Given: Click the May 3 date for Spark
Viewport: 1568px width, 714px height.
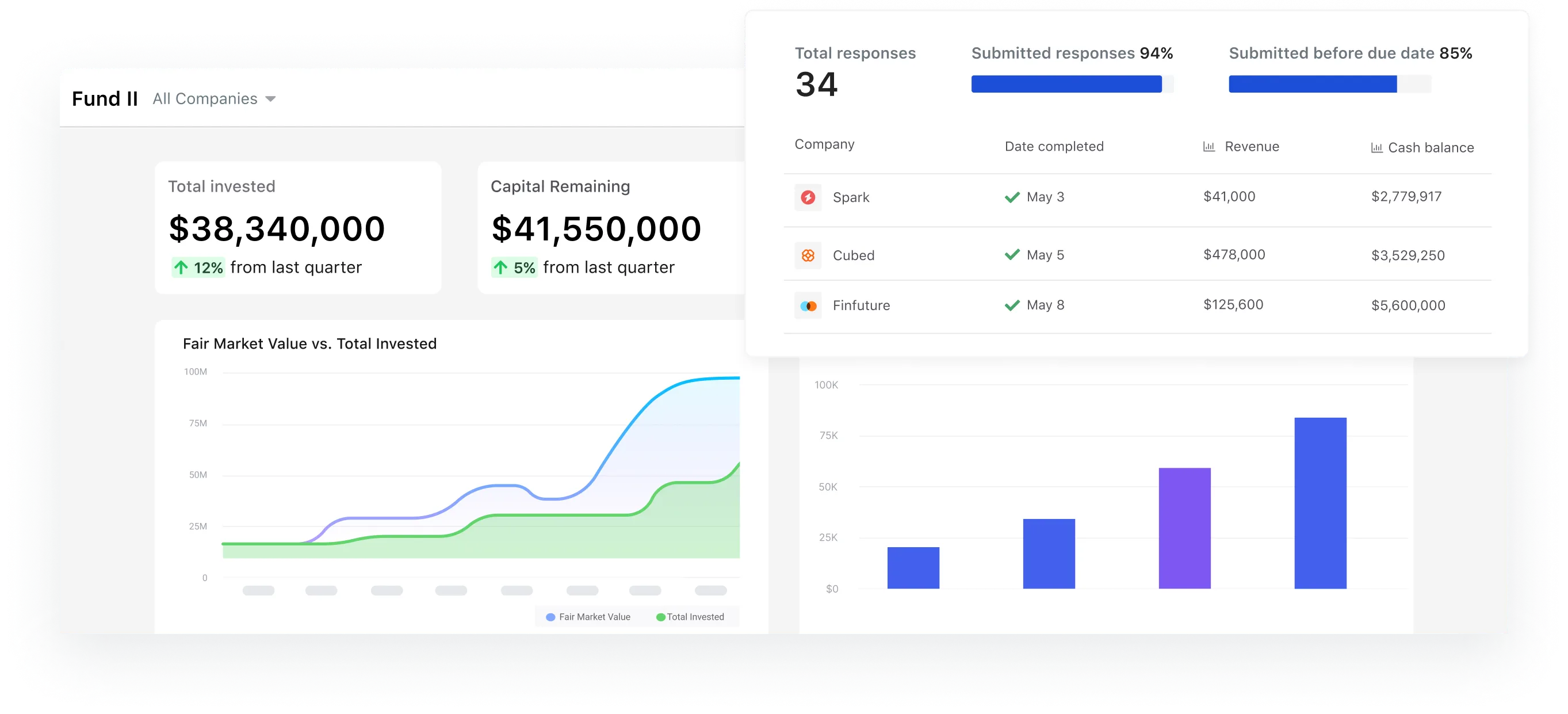Looking at the screenshot, I should (x=1045, y=197).
